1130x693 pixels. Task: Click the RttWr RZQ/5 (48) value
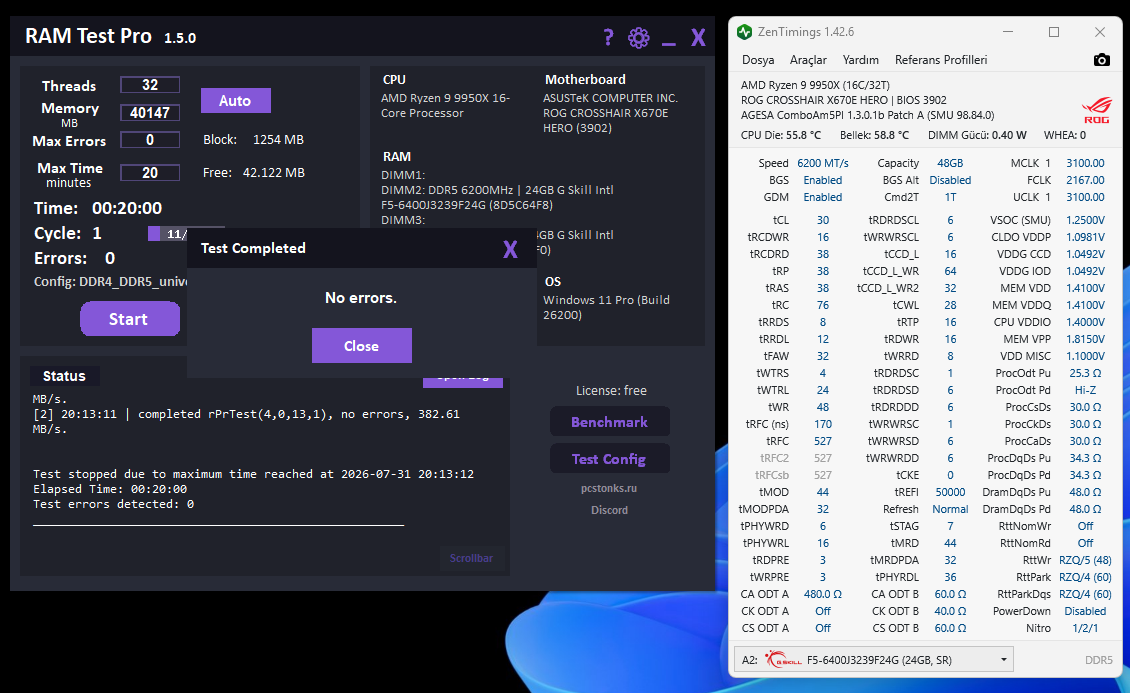point(1085,560)
